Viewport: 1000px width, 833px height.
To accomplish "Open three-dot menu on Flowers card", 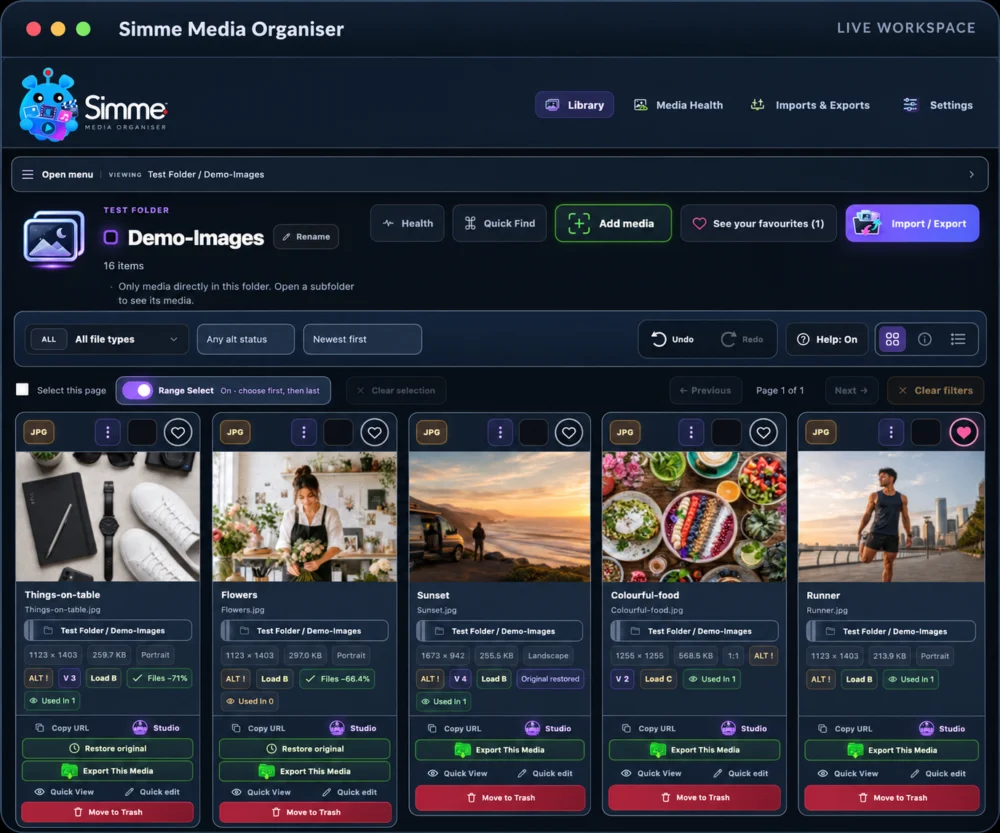I will click(304, 432).
